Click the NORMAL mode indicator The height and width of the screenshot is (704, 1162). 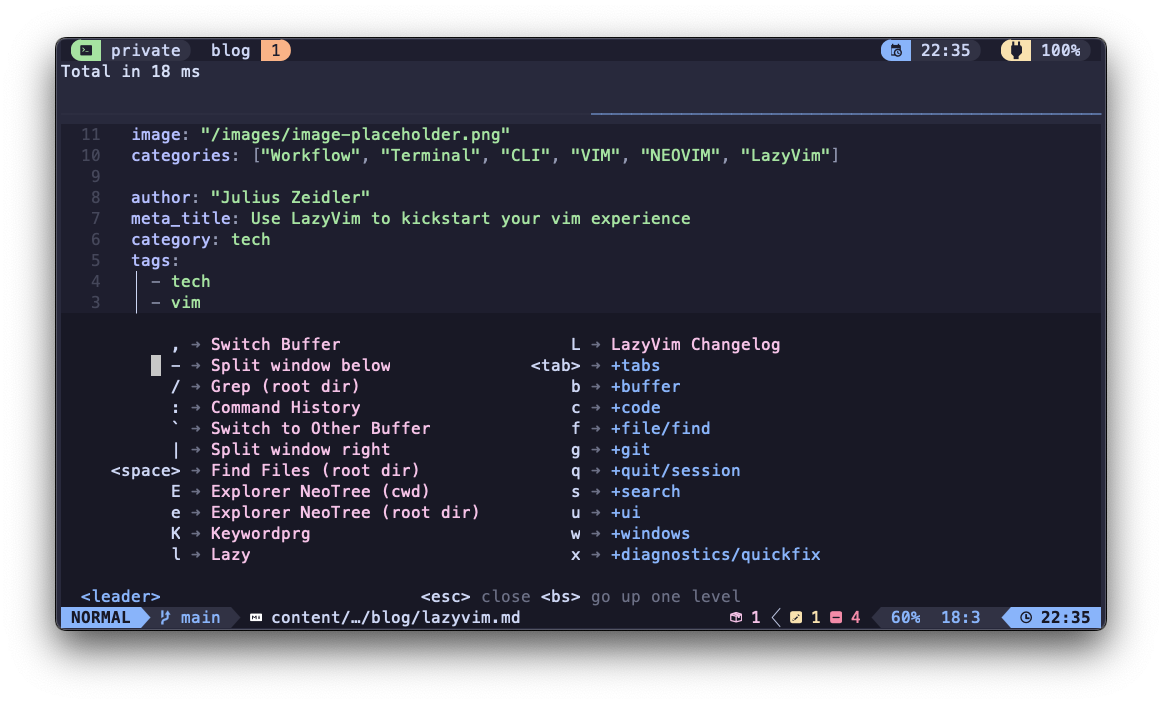point(101,617)
